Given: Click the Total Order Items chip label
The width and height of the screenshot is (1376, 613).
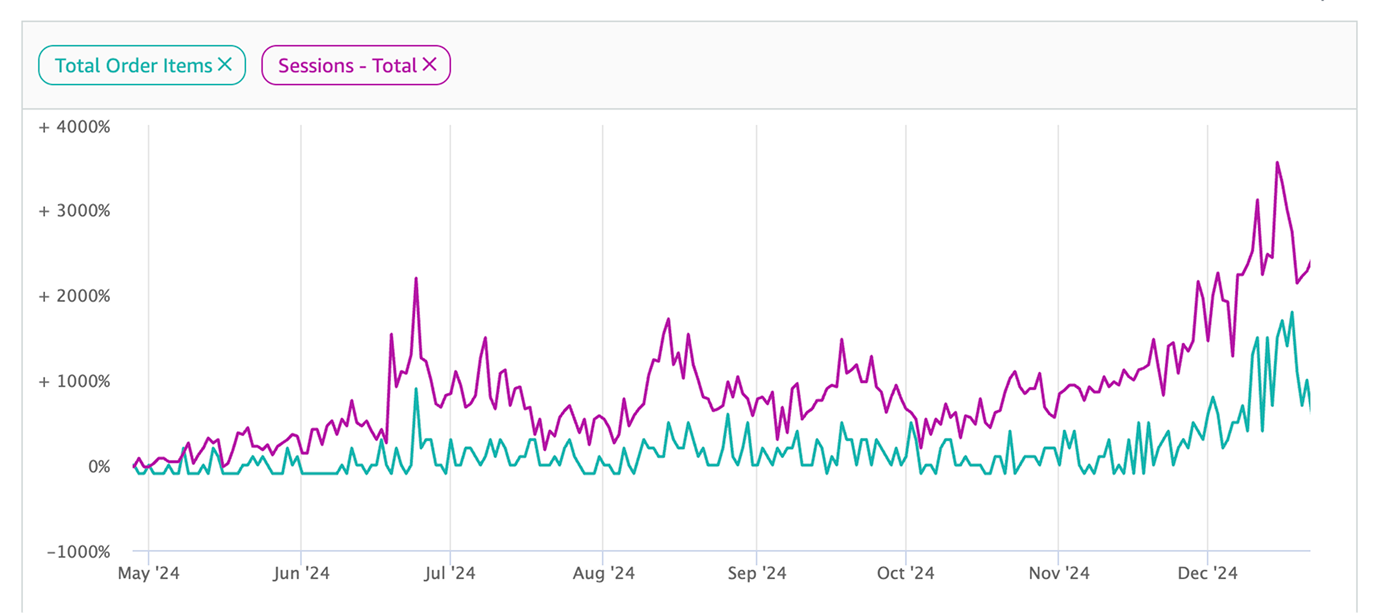Looking at the screenshot, I should pyautogui.click(x=133, y=66).
